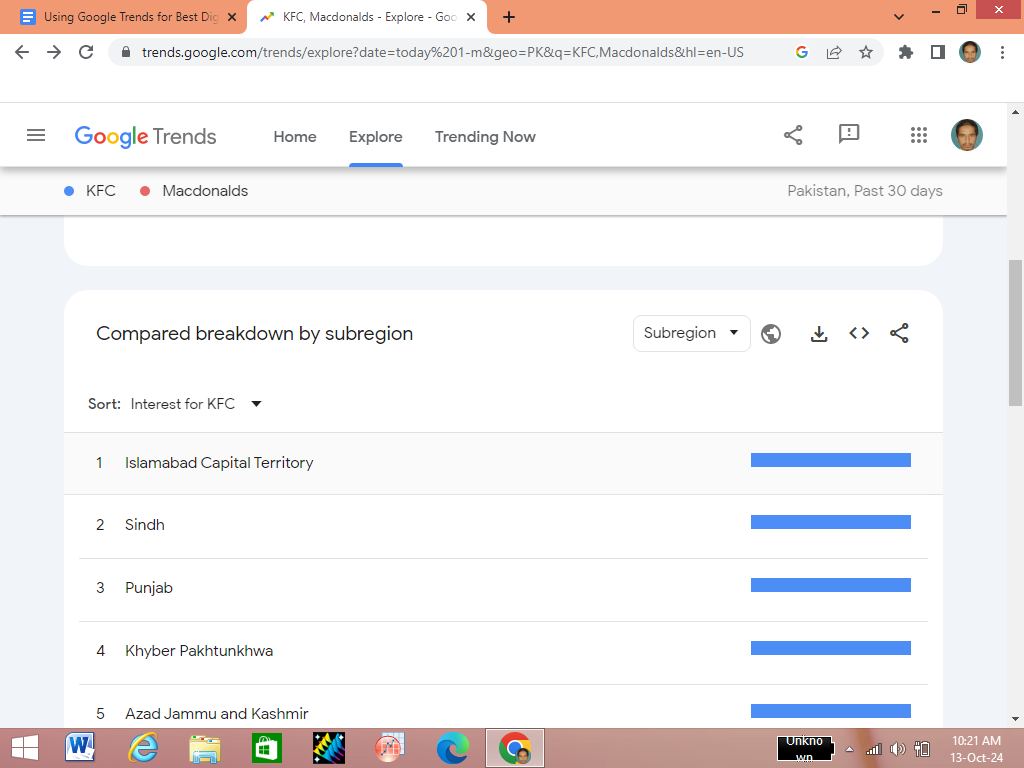The height and width of the screenshot is (768, 1024).
Task: Toggle low search volume regions globe icon
Action: pos(771,334)
